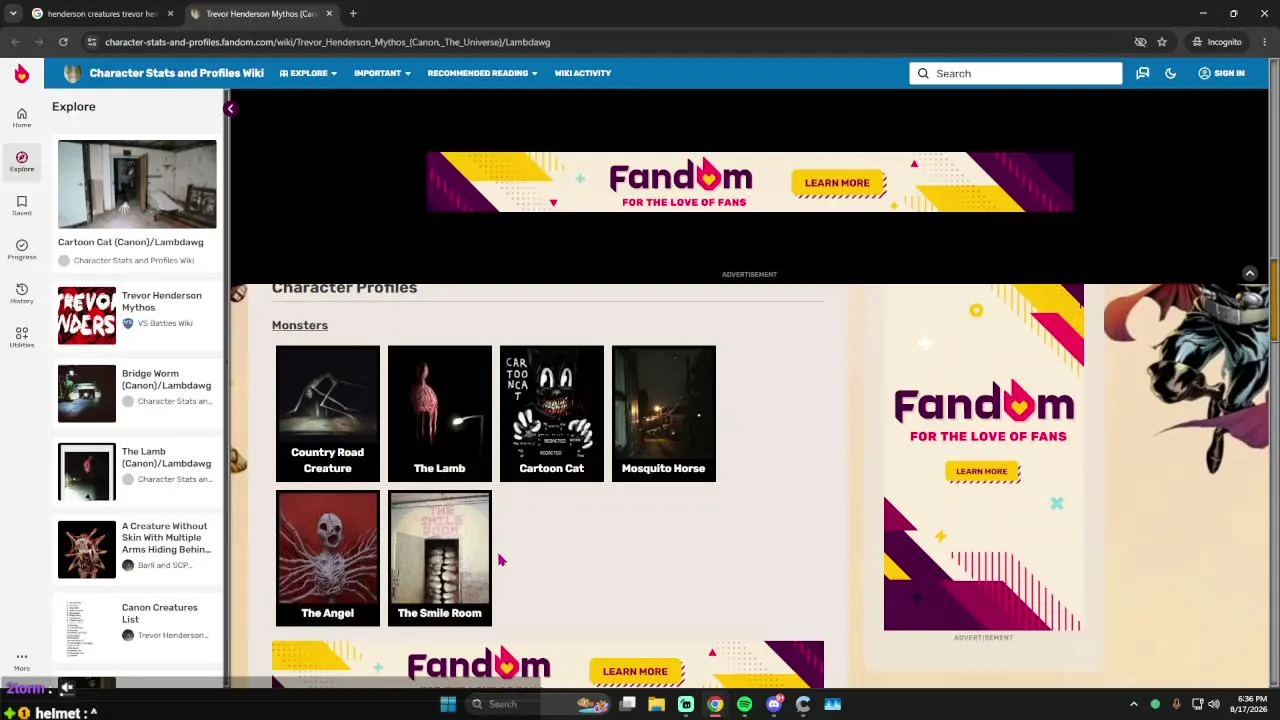Open the Character Stats and Profiles Wiki title link
The image size is (1280, 720).
(176, 73)
